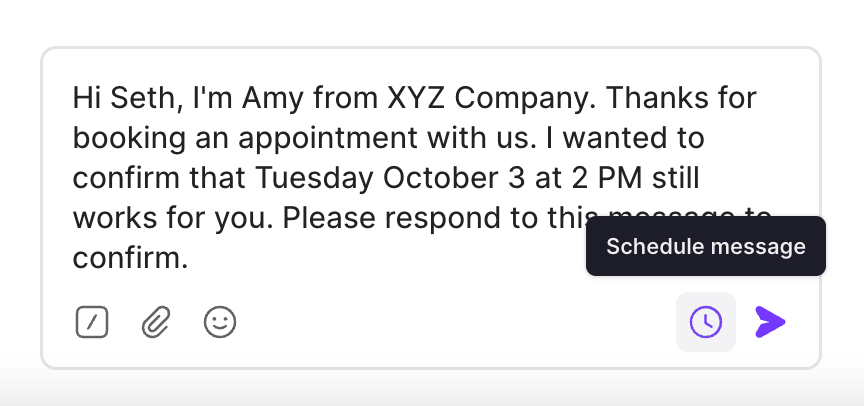Click on the name 'Amy' in message
The width and height of the screenshot is (864, 406).
[268, 100]
